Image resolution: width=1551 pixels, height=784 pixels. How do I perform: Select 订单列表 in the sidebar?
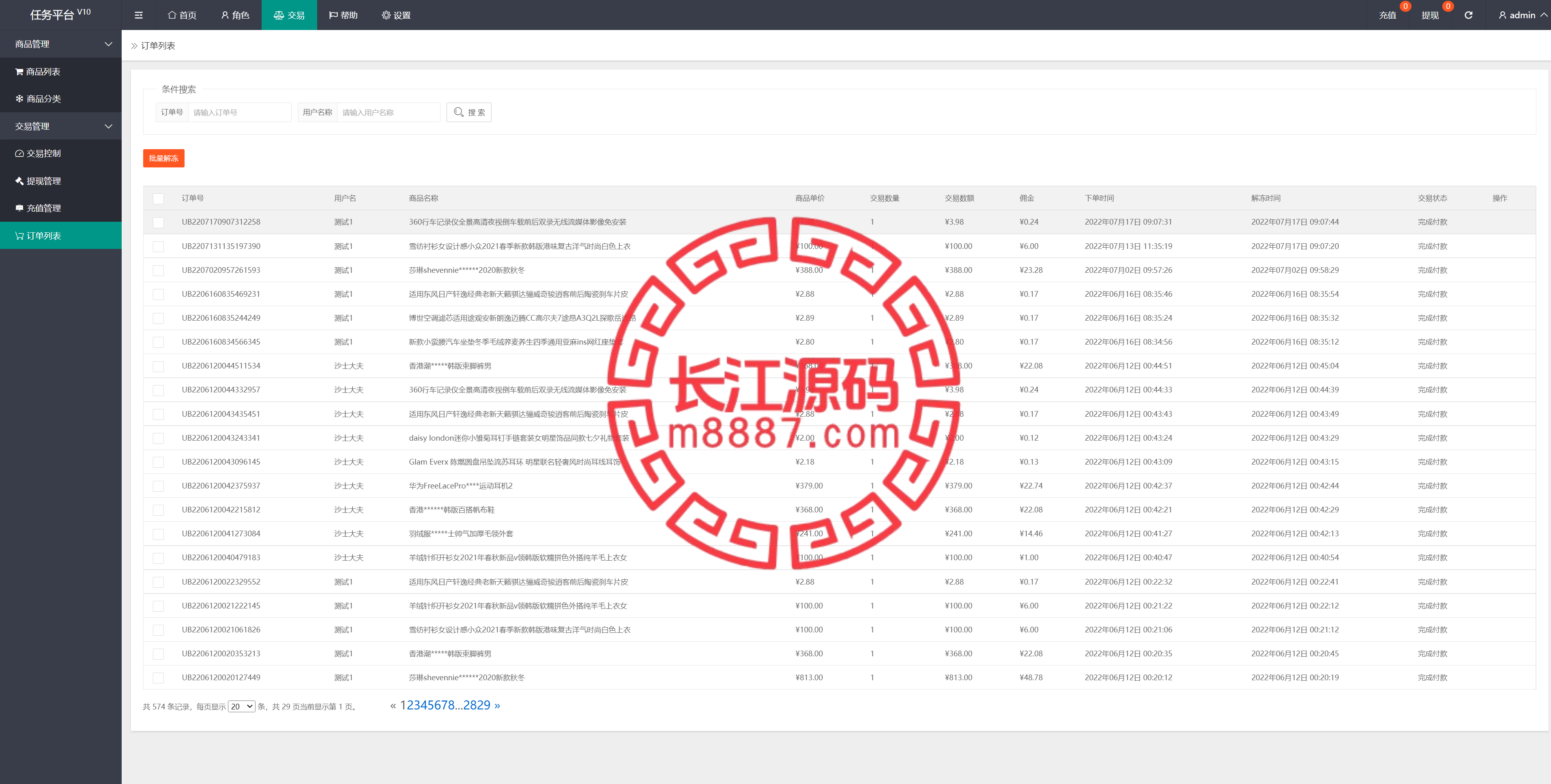[x=61, y=236]
